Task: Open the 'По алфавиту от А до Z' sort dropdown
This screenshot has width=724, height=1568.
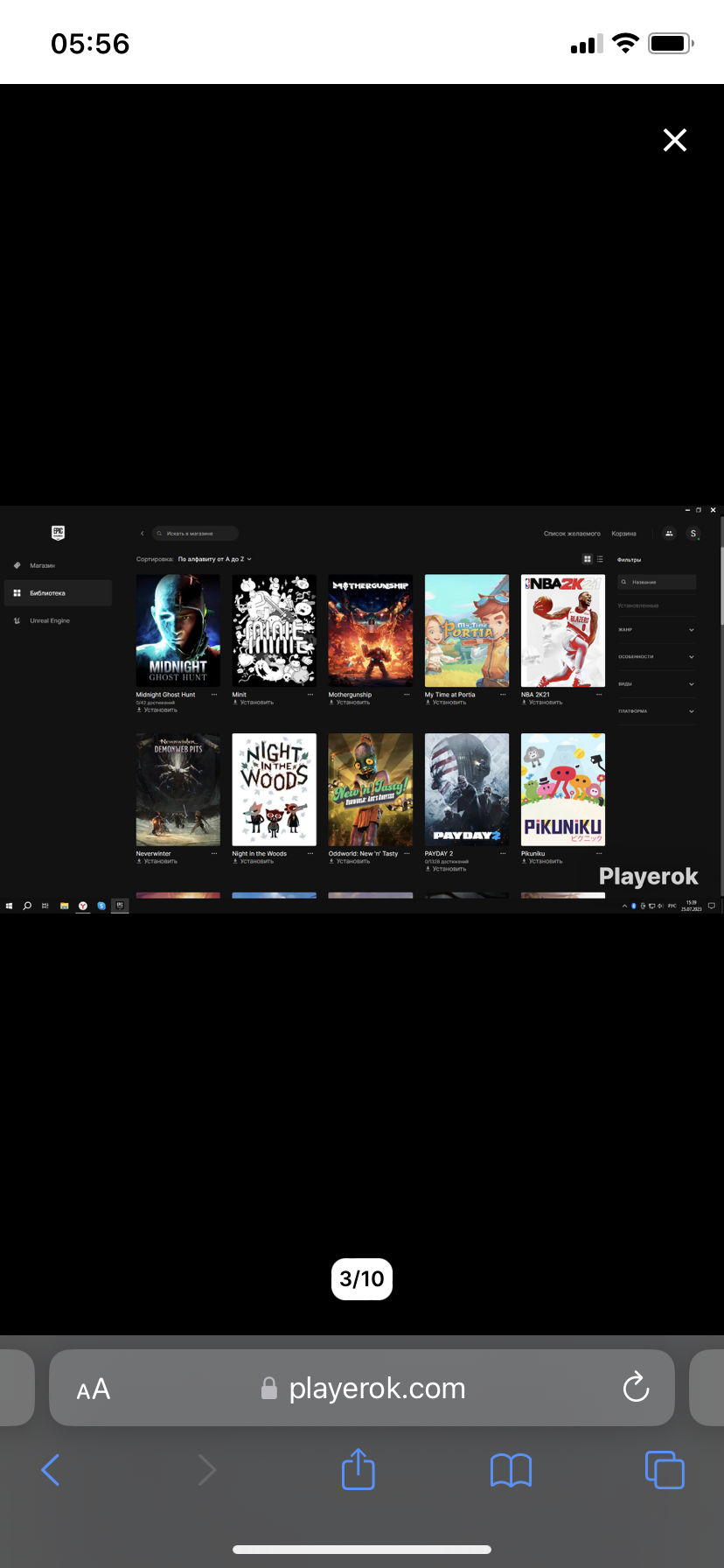Action: tap(214, 558)
